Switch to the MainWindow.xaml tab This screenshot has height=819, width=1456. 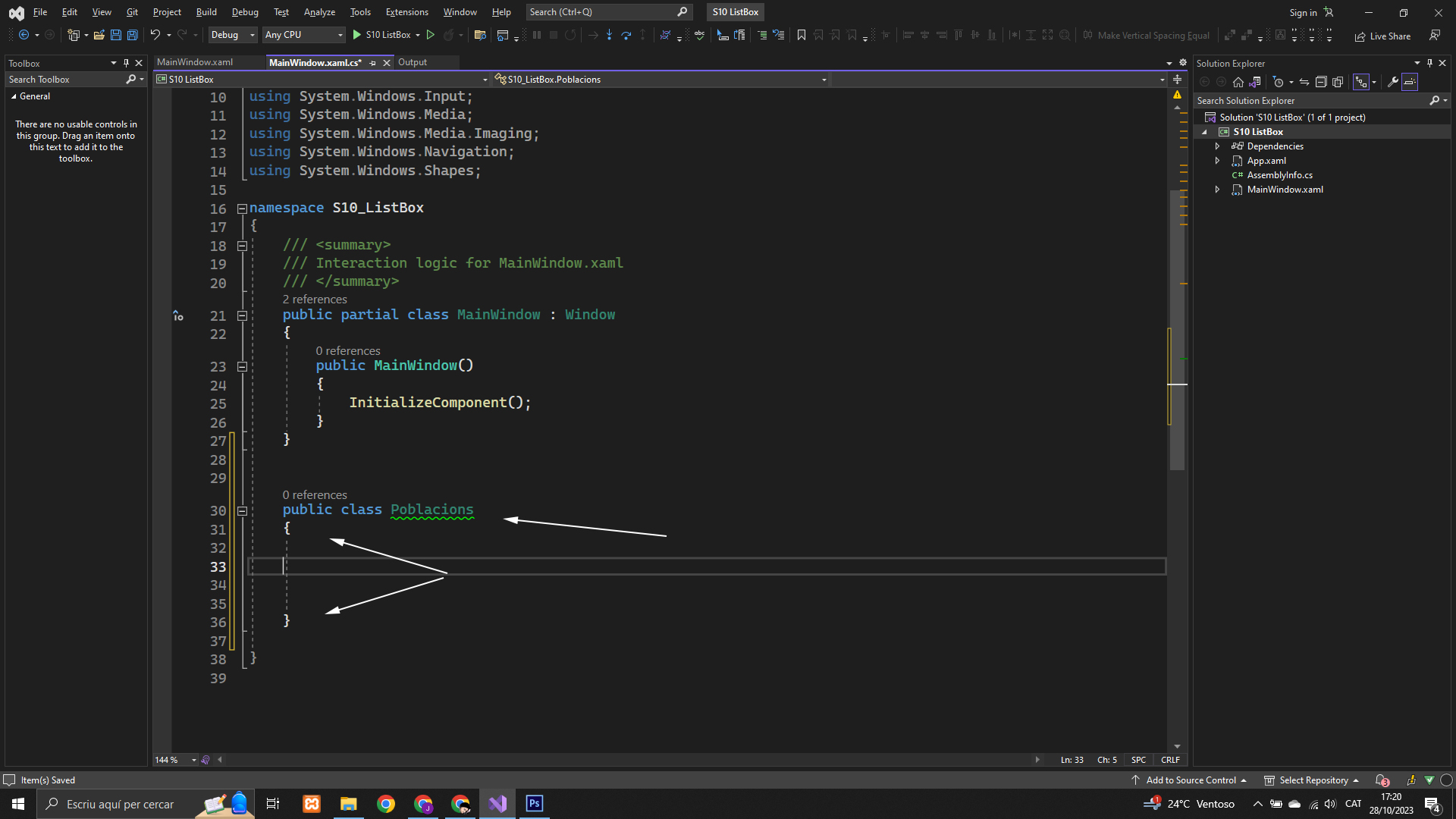click(195, 62)
